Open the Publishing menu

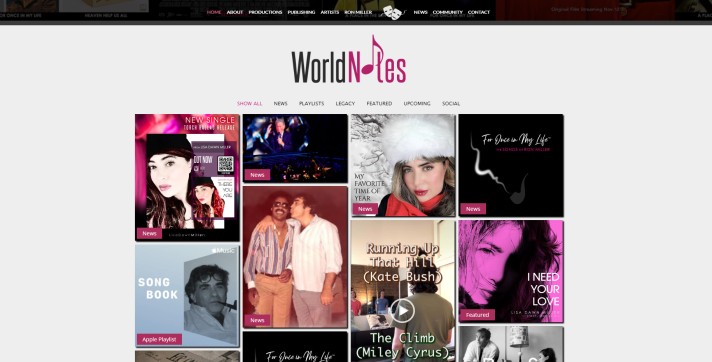tap(301, 12)
